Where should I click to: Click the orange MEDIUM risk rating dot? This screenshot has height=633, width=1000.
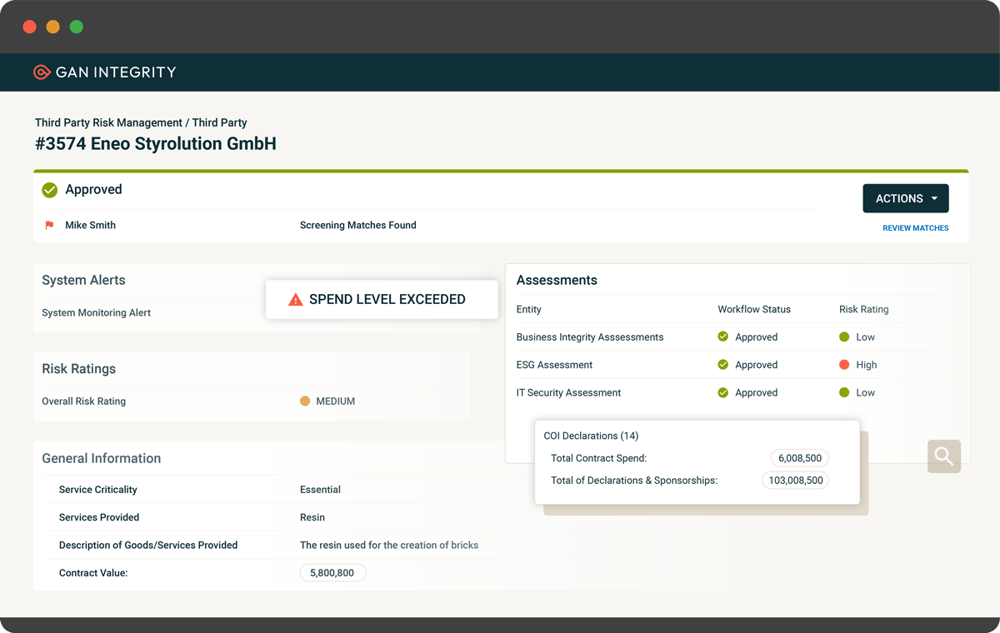pyautogui.click(x=305, y=401)
